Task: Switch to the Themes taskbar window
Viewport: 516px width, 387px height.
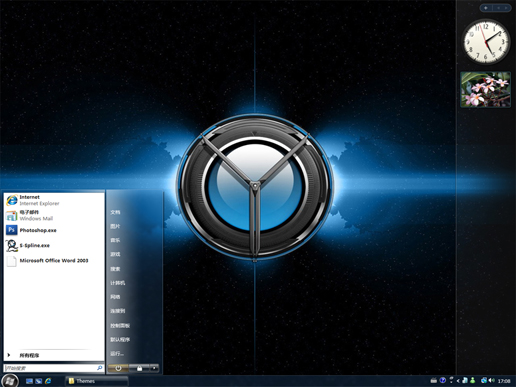Action: 96,381
